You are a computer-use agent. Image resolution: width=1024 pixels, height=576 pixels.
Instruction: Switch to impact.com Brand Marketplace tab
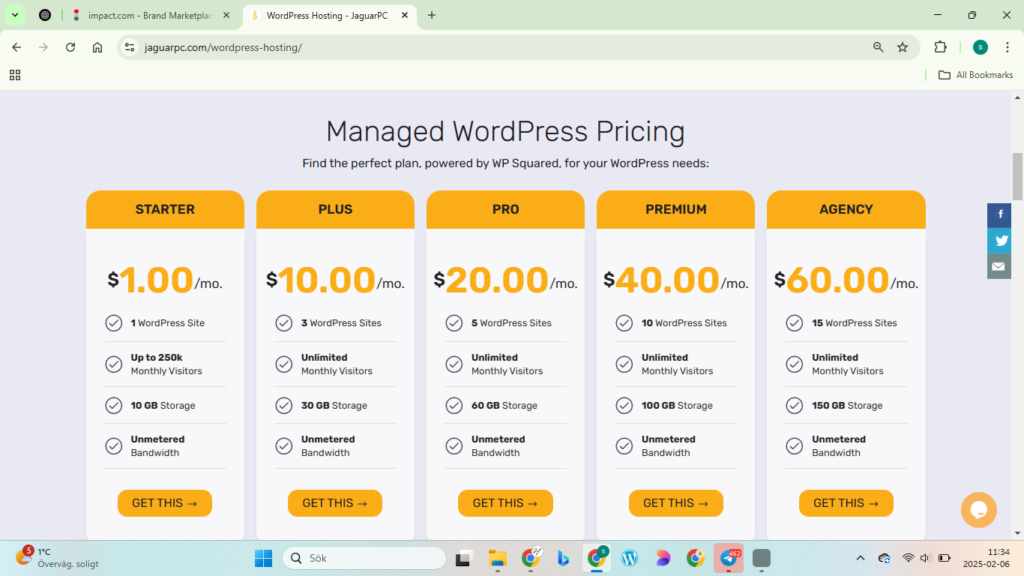[150, 15]
